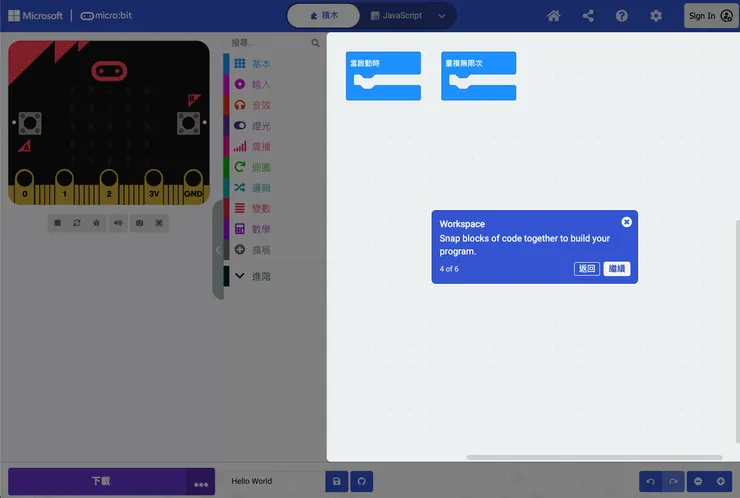The width and height of the screenshot is (740, 498).
Task: Expand the 進階 Advanced section
Action: [x=274, y=276]
